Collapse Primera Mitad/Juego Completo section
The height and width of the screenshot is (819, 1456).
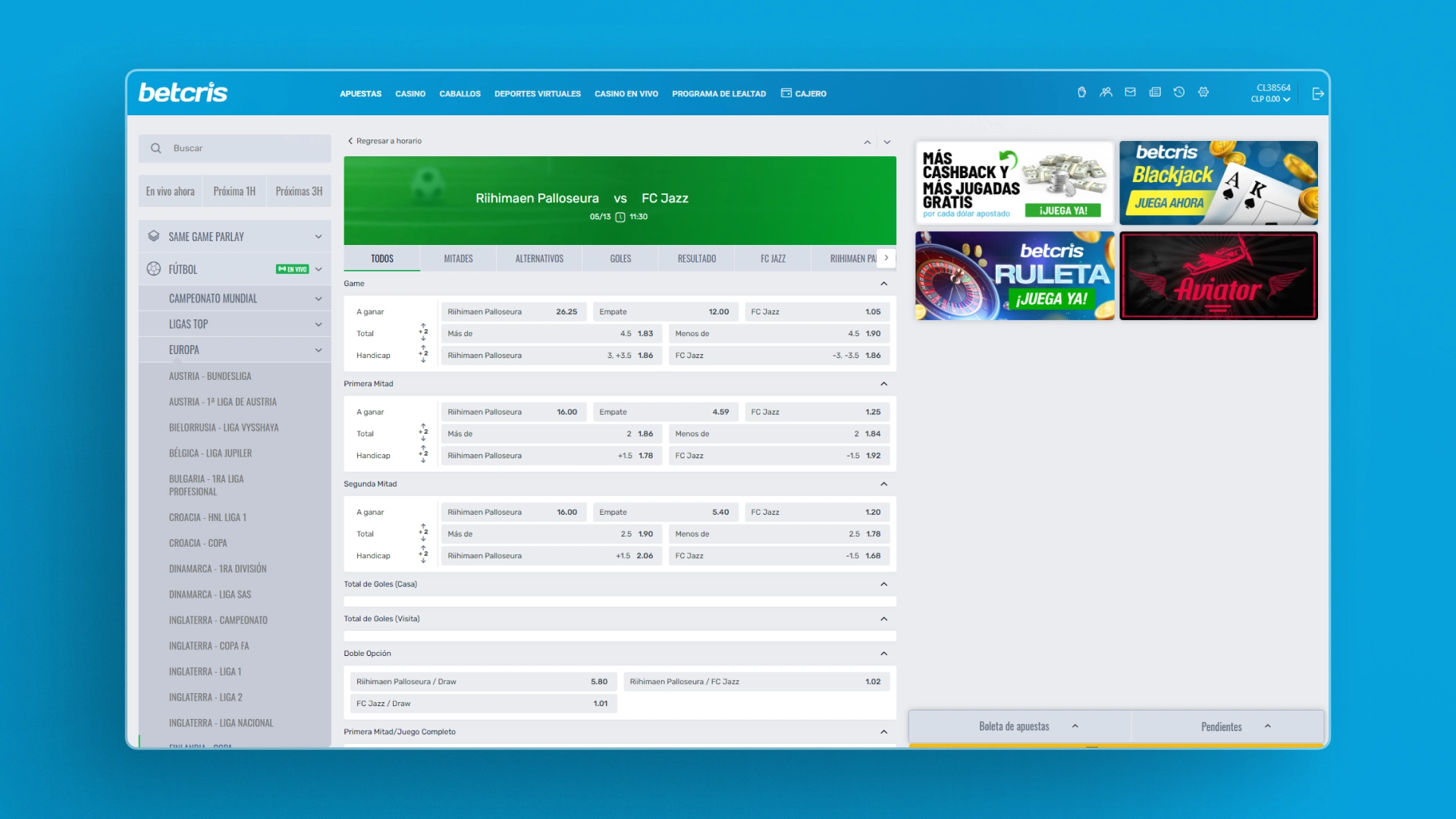point(883,732)
